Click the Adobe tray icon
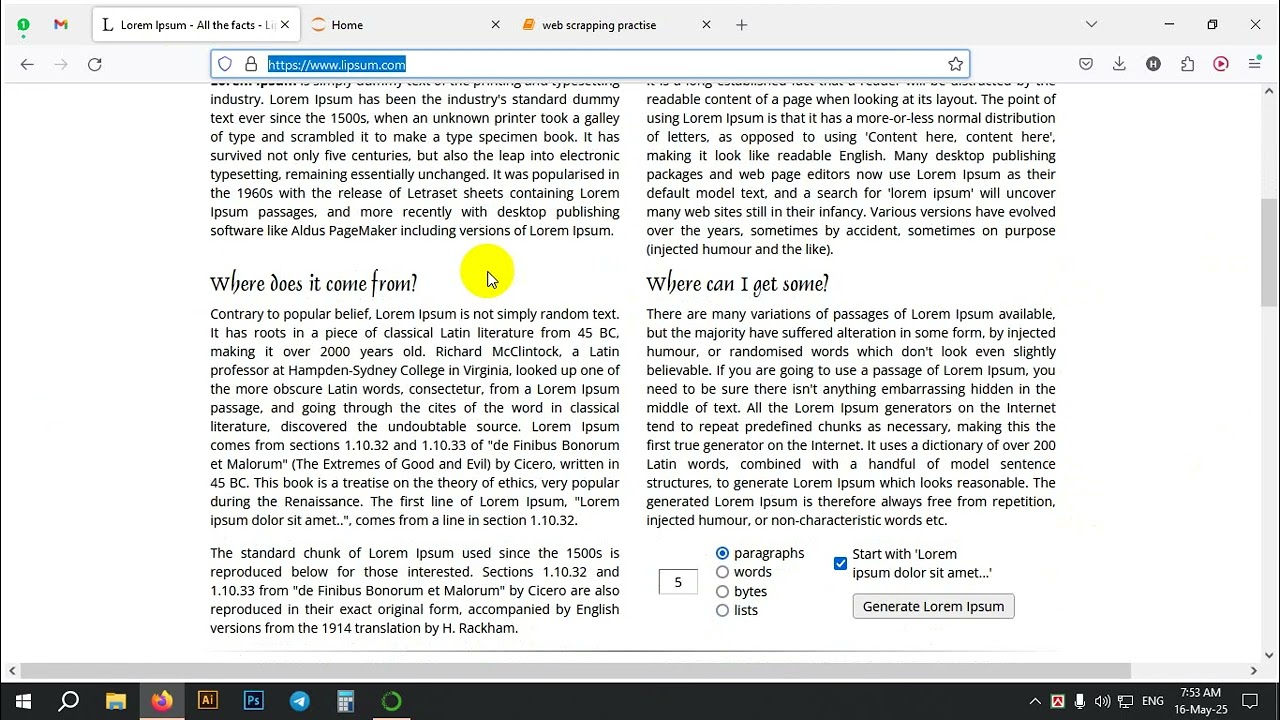Viewport: 1280px width, 720px height. [x=1058, y=701]
